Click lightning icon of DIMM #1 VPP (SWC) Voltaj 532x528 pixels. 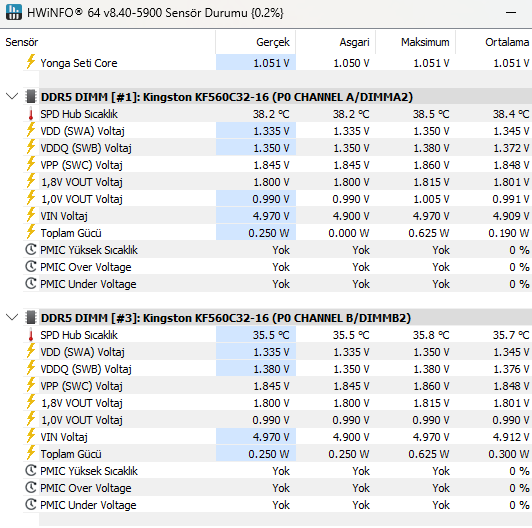click(31, 165)
